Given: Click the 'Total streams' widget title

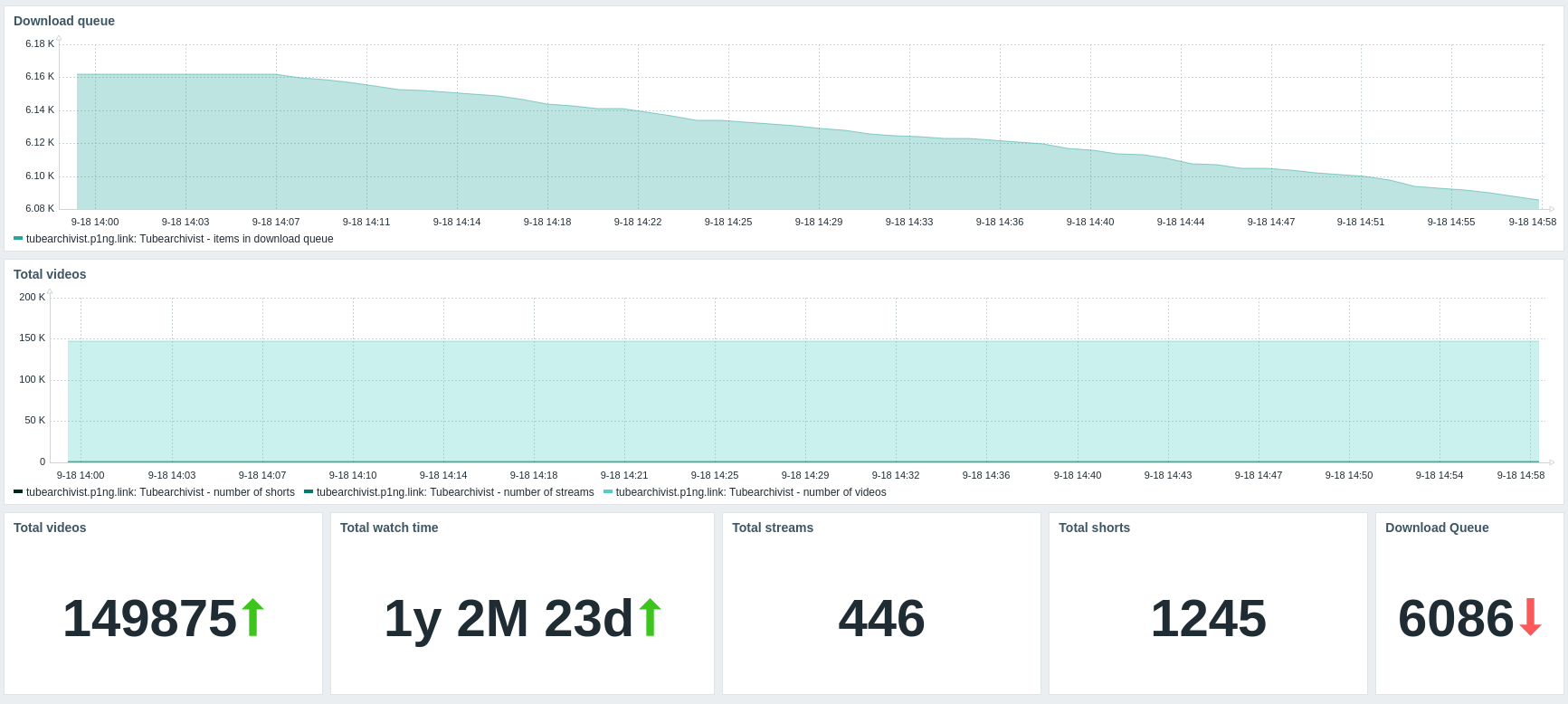Looking at the screenshot, I should tap(773, 528).
